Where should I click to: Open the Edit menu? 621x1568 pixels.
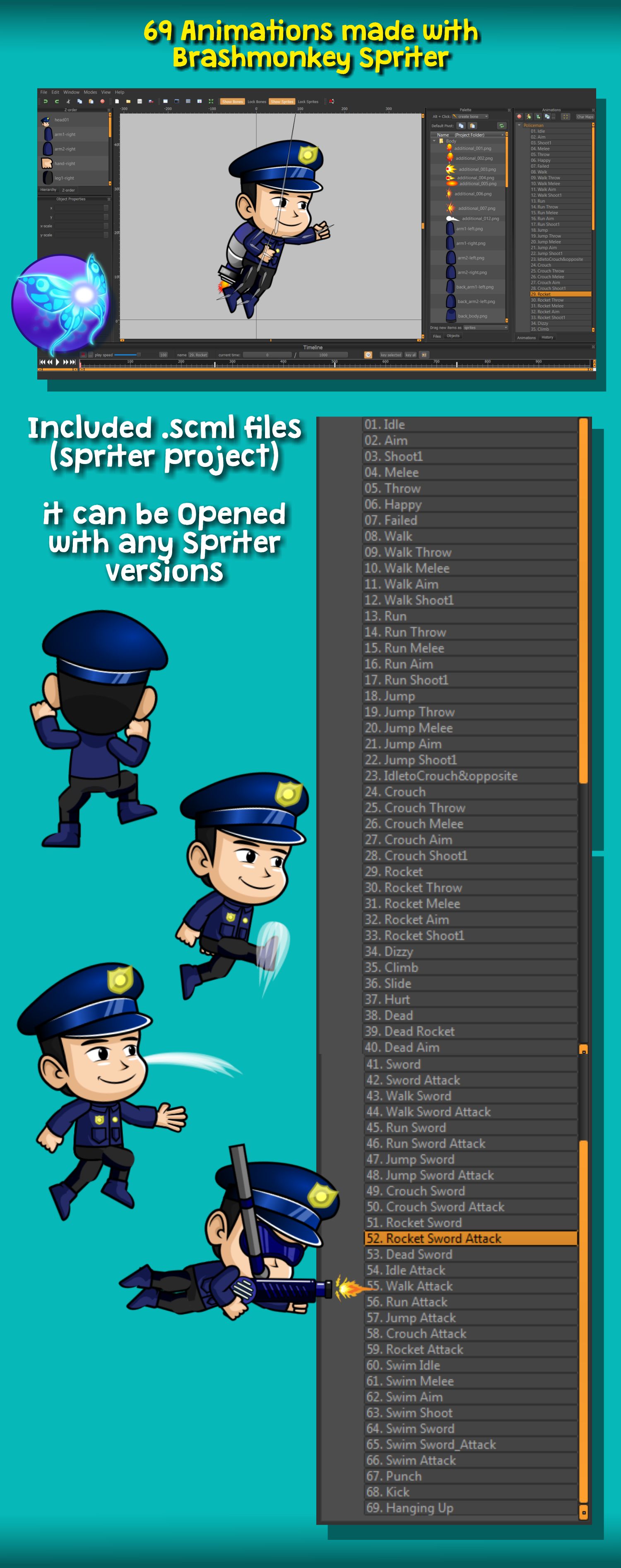tap(55, 93)
